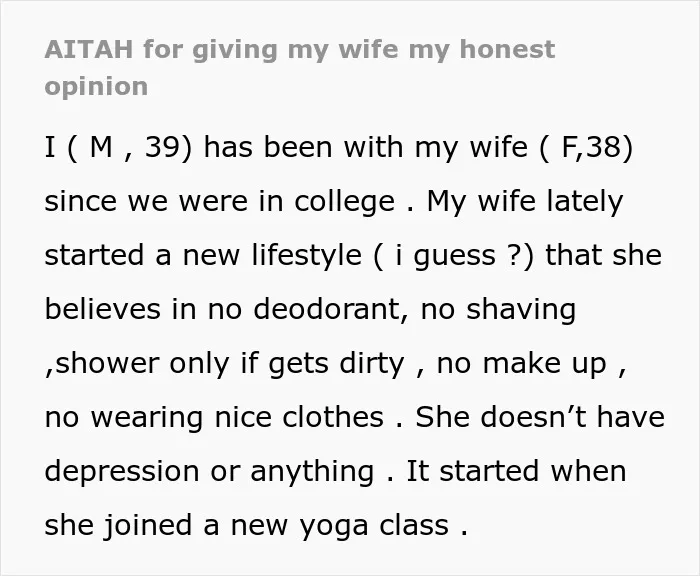The image size is (700, 576).
Task: Click the word "doesn't" in the post
Action: tap(533, 417)
